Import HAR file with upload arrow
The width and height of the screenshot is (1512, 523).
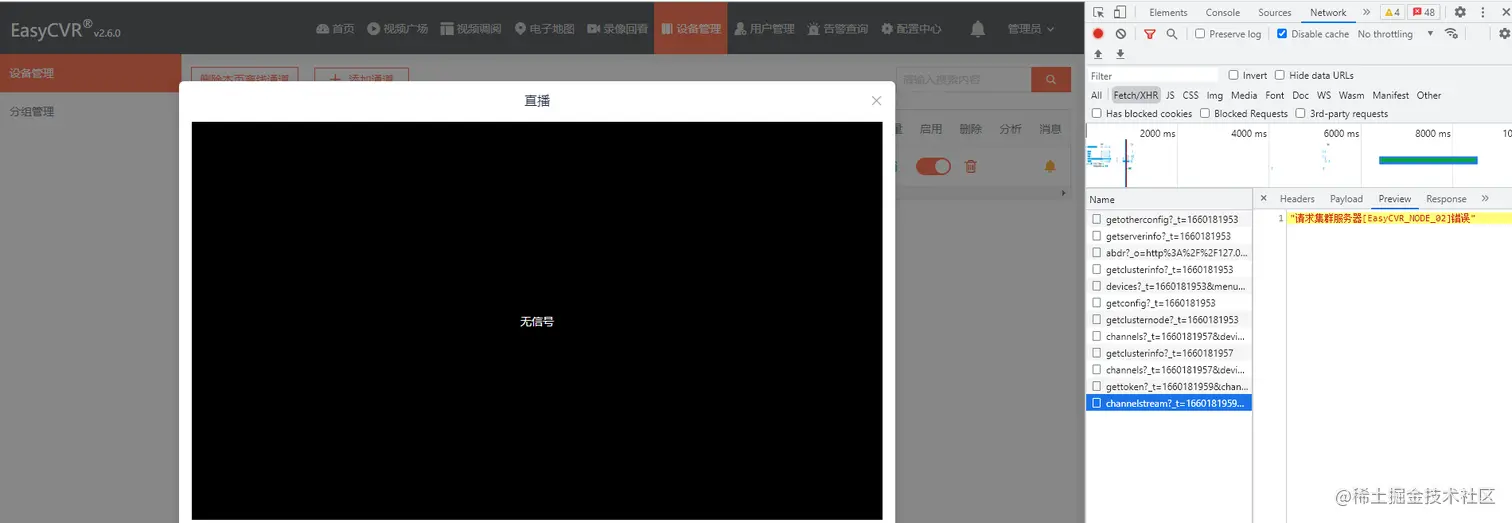tap(1098, 54)
